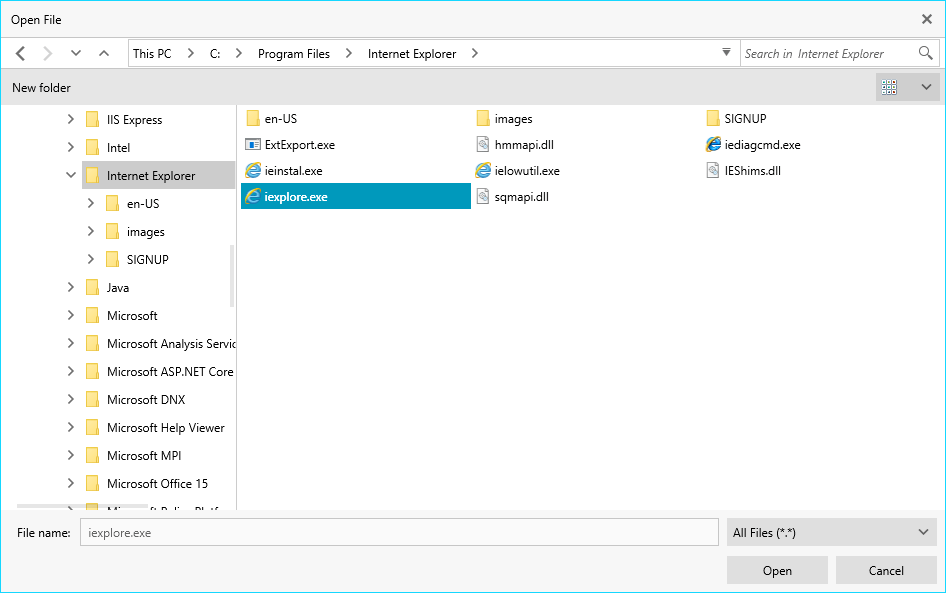The image size is (946, 593).
Task: Open the All Files type dropdown
Action: coord(832,533)
